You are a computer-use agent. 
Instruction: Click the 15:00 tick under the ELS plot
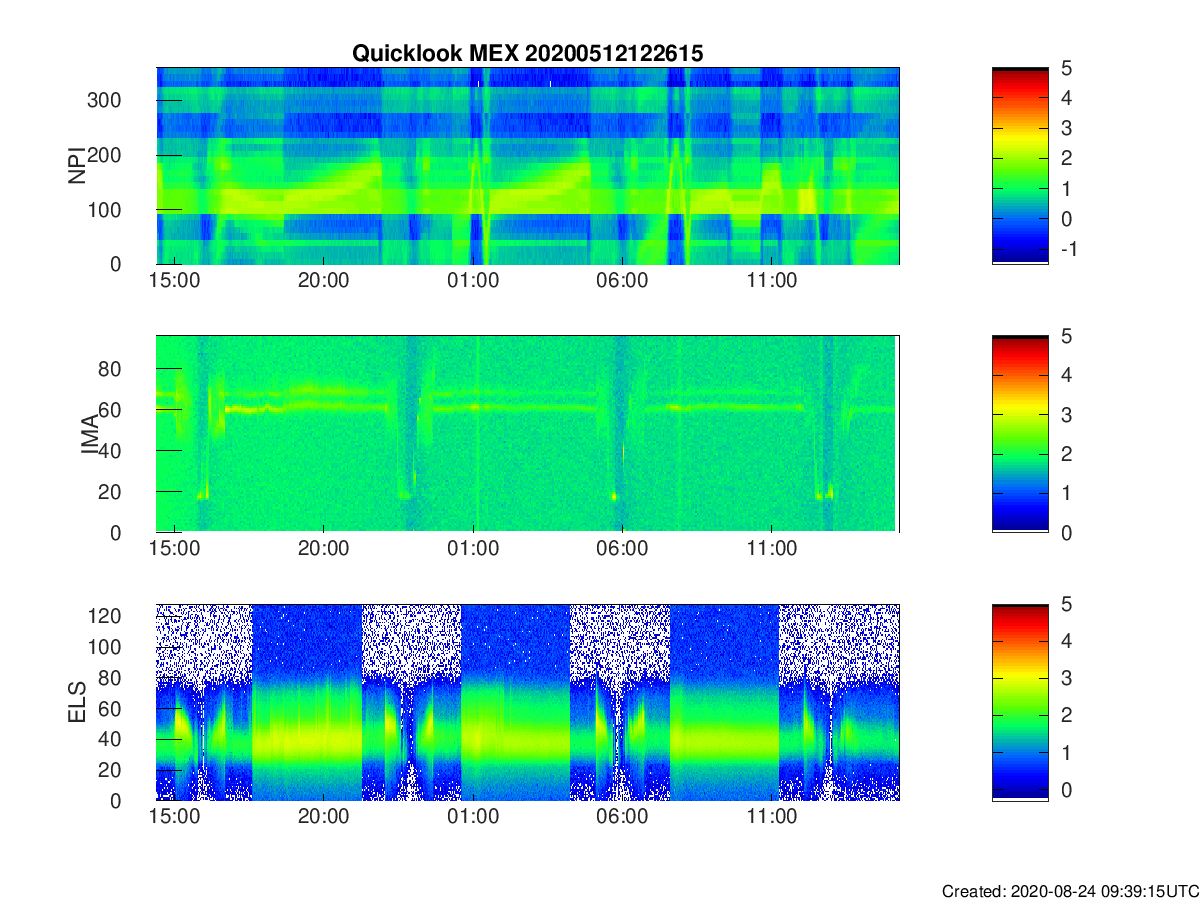[174, 817]
